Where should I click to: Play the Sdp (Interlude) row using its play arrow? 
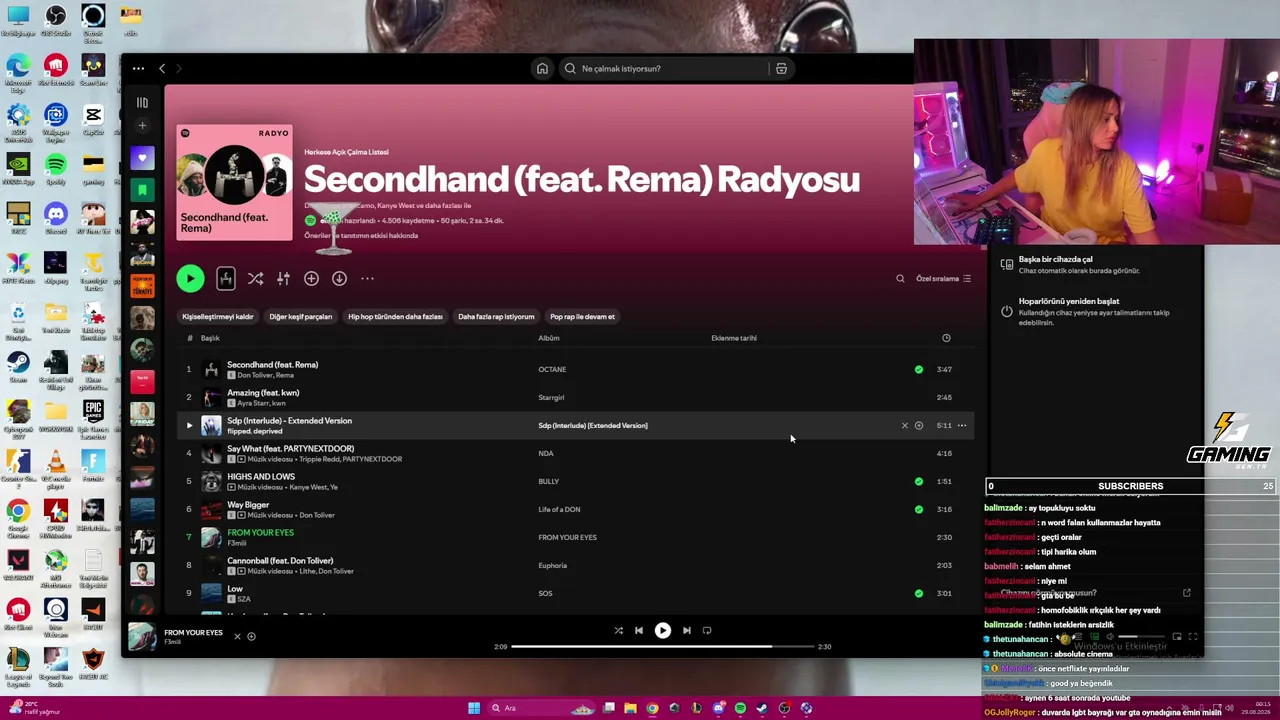click(x=189, y=426)
